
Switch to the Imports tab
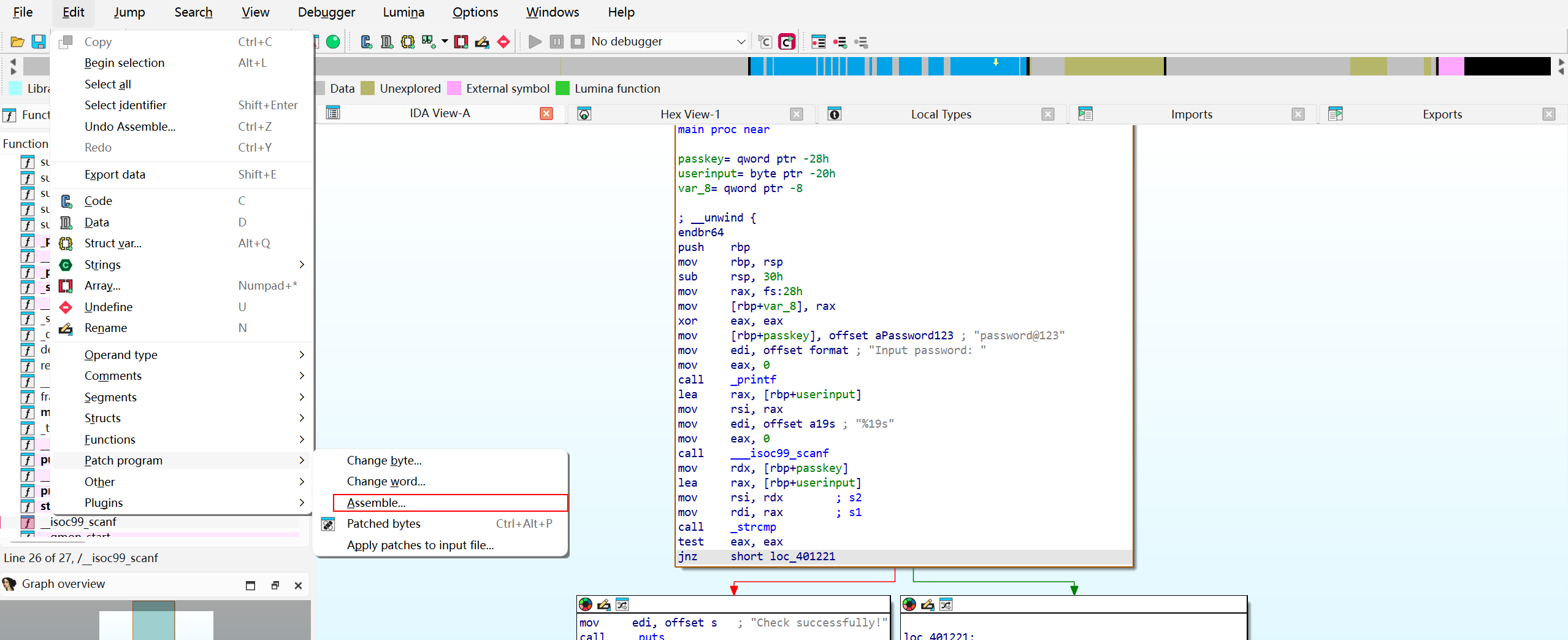click(1191, 114)
